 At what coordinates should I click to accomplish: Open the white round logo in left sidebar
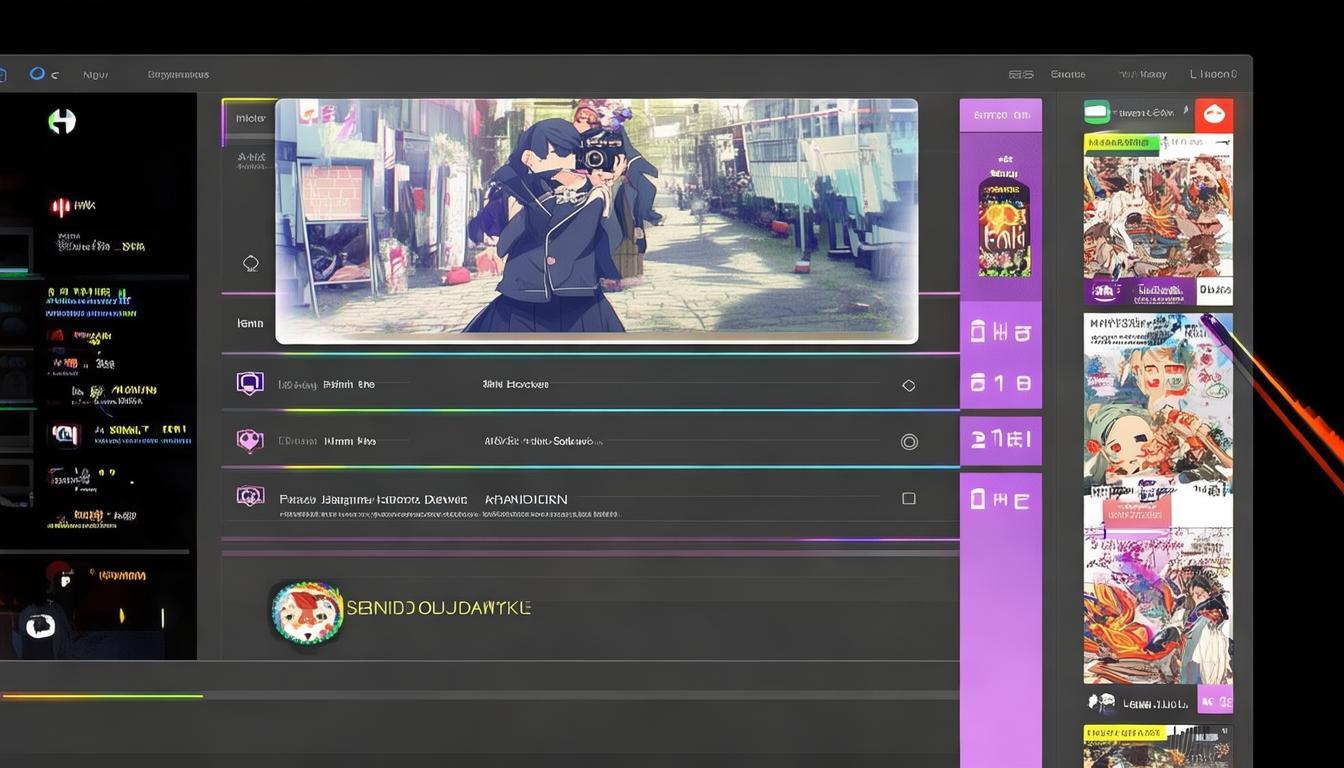coord(62,122)
